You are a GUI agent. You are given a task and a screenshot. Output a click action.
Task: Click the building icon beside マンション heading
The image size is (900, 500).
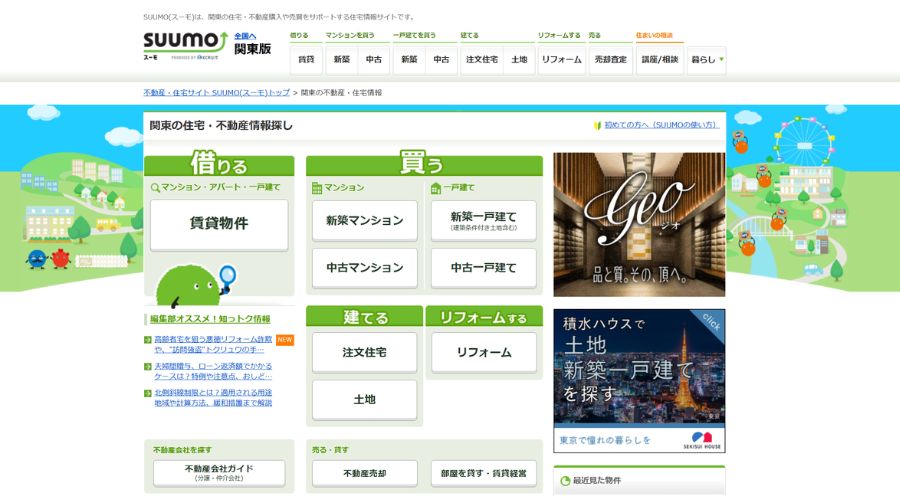[317, 188]
